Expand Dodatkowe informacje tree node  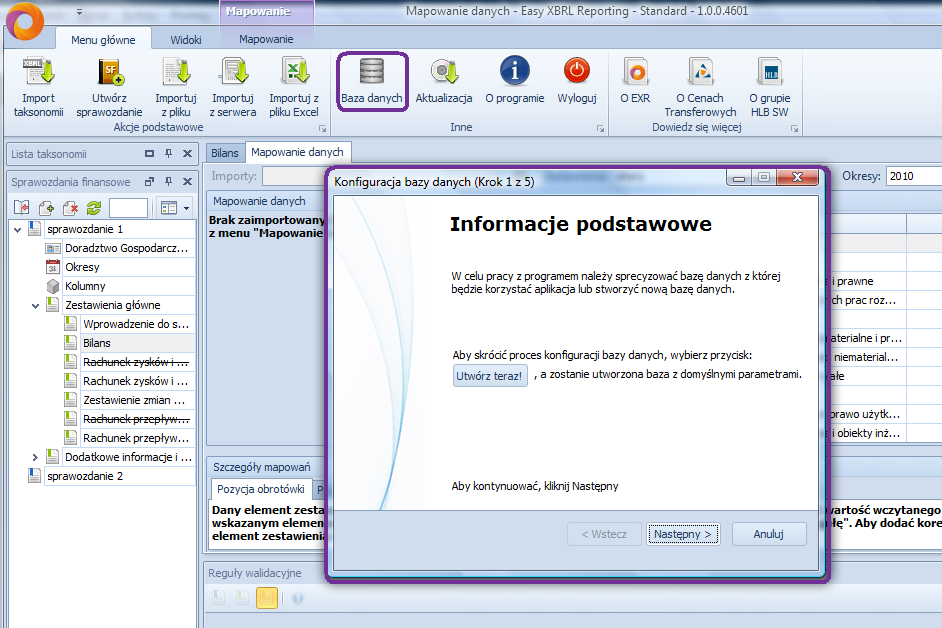point(35,458)
